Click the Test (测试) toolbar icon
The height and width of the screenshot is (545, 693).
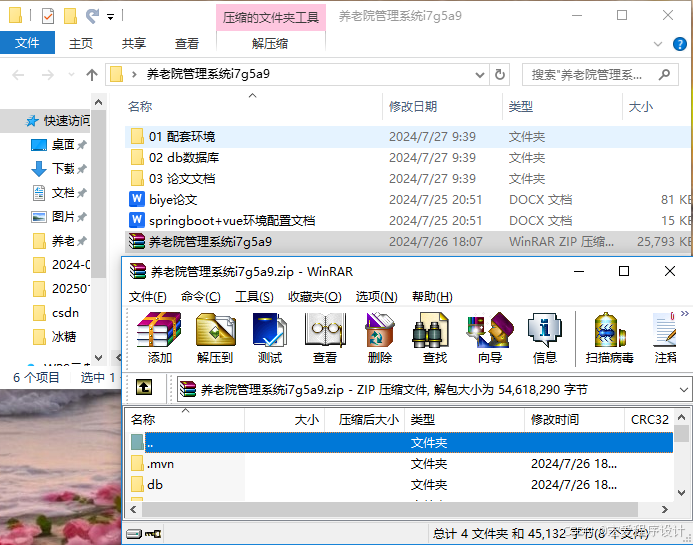click(270, 338)
